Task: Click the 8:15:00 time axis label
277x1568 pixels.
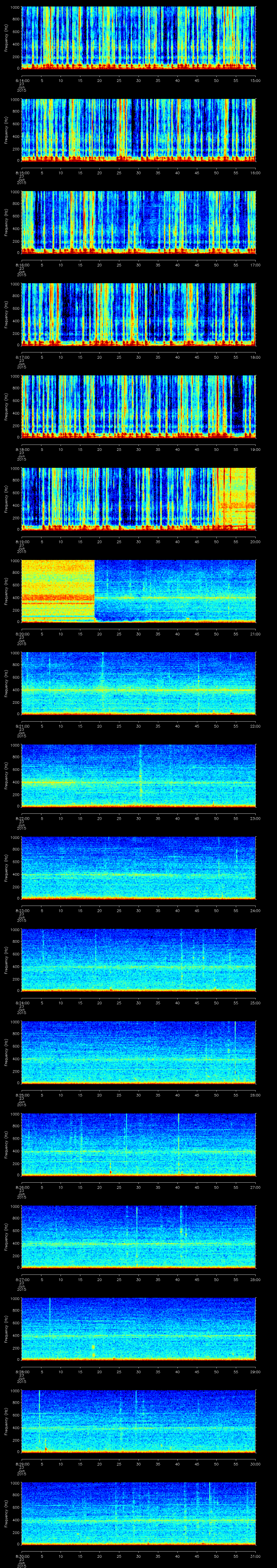Action: [x=22, y=173]
